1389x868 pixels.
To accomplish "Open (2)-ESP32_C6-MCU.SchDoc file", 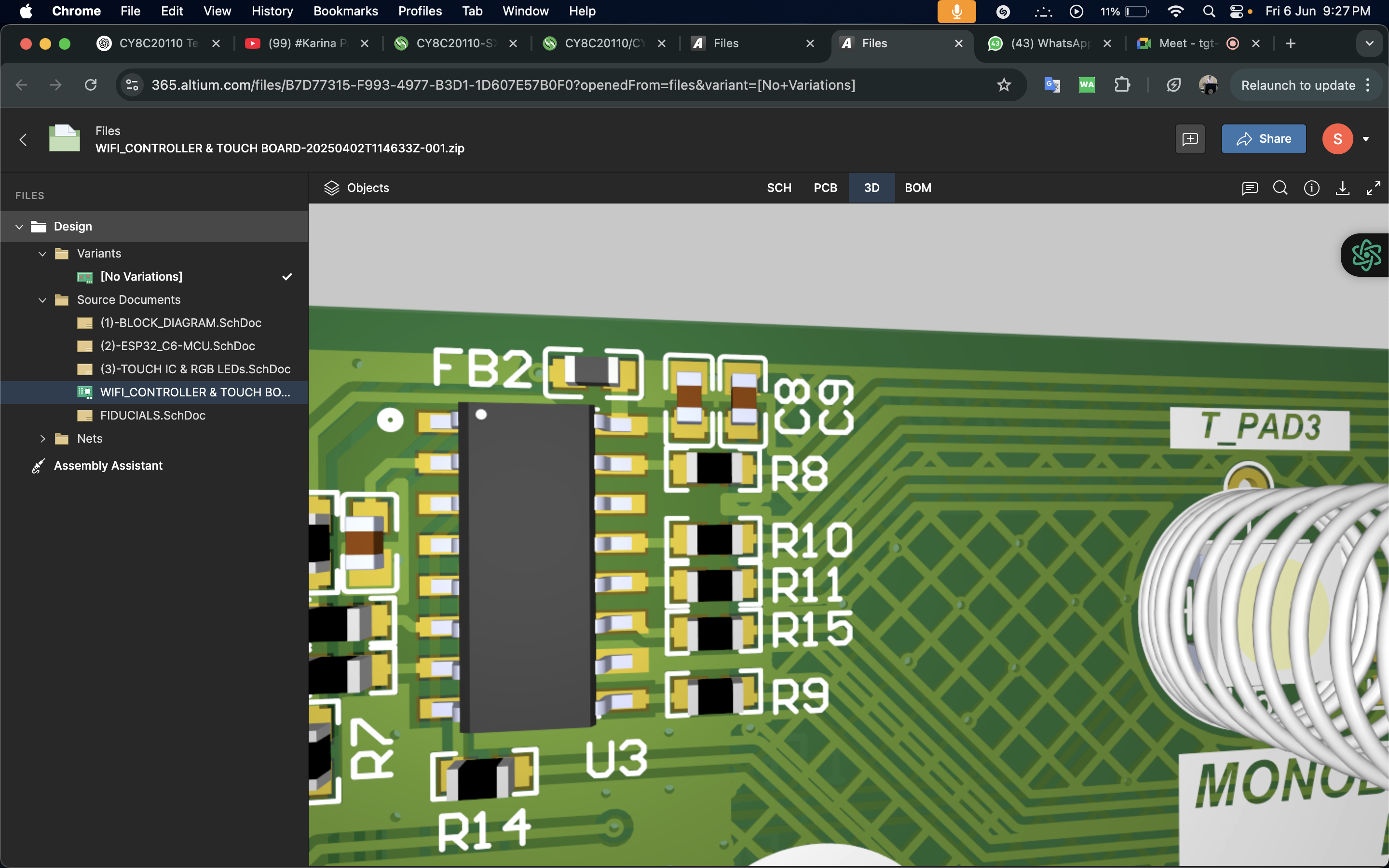I will tap(177, 346).
